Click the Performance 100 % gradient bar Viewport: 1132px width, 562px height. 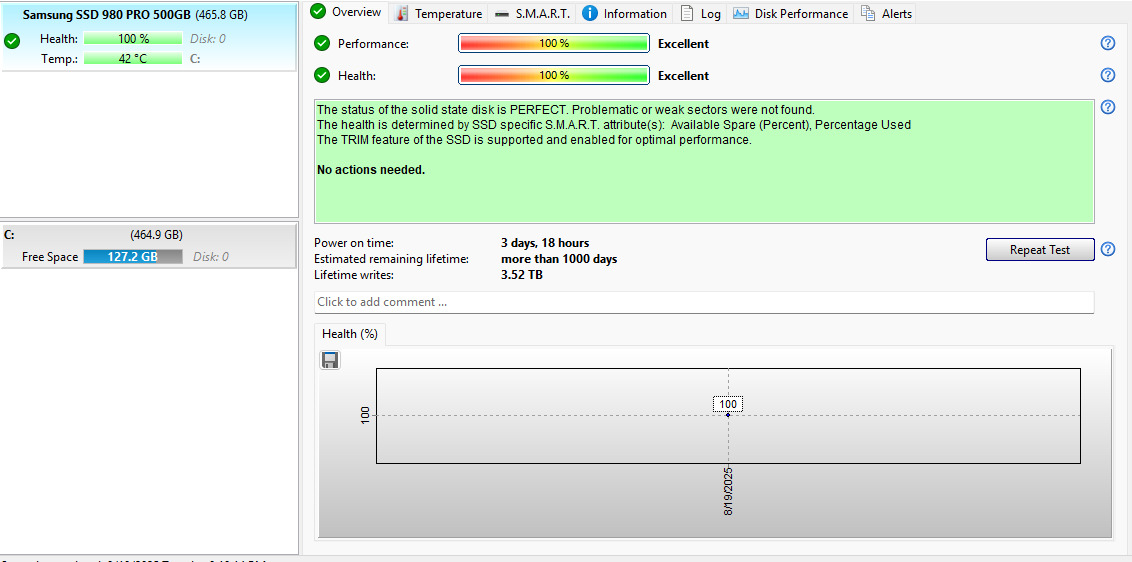(554, 43)
